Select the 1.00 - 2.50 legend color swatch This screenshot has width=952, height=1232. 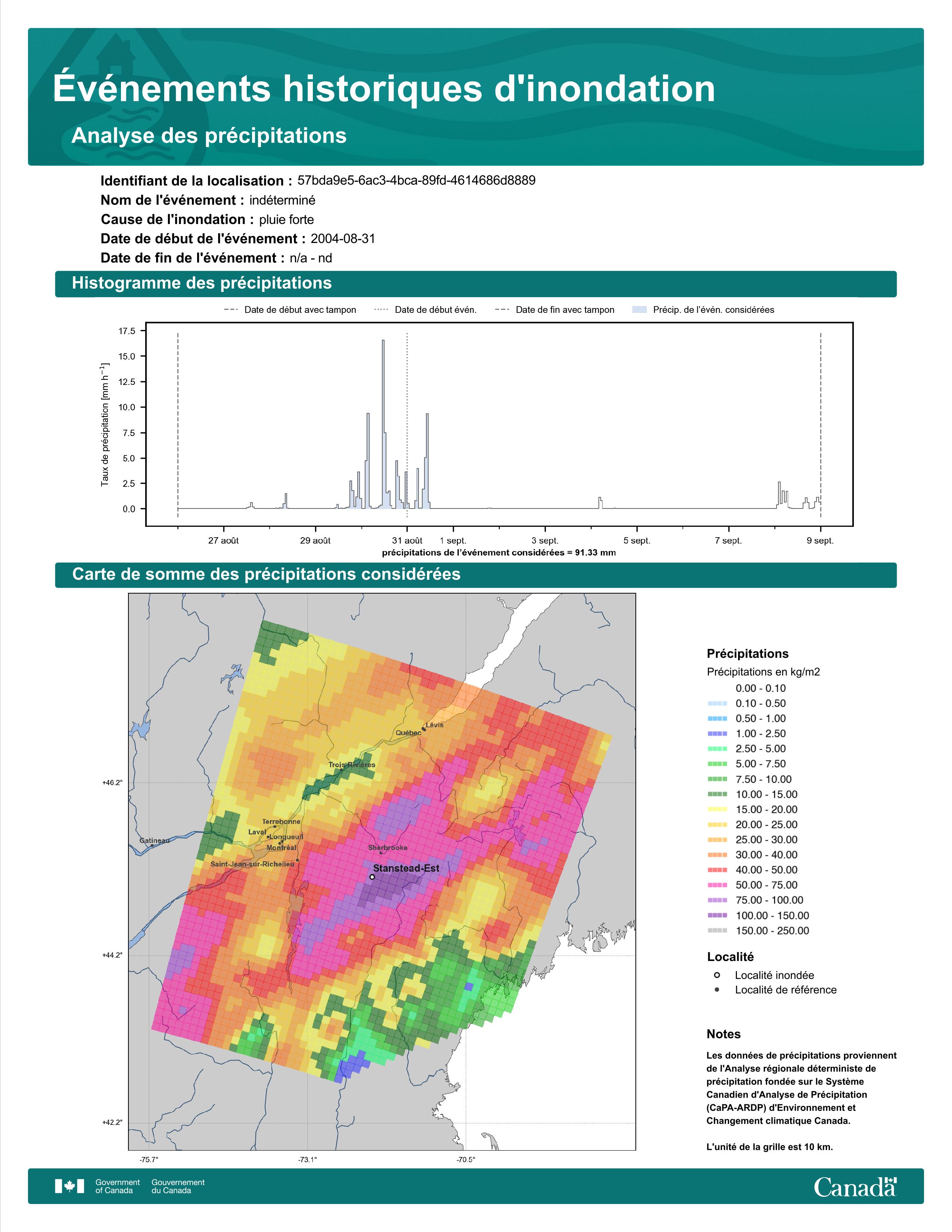[718, 733]
